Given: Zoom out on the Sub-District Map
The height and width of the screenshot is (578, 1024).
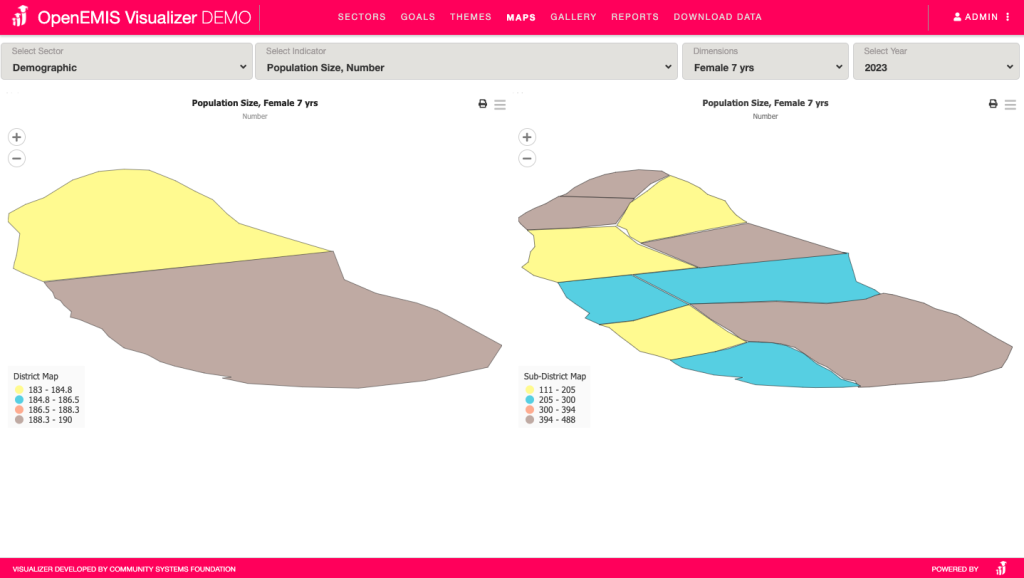Looking at the screenshot, I should [528, 158].
